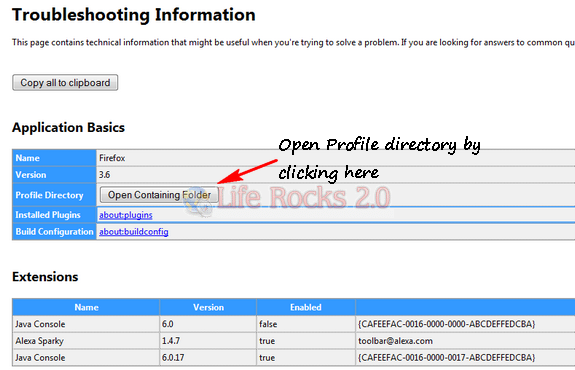This screenshot has height=370, width=575.
Task: Follow the about:buildconfig link
Action: (x=133, y=232)
